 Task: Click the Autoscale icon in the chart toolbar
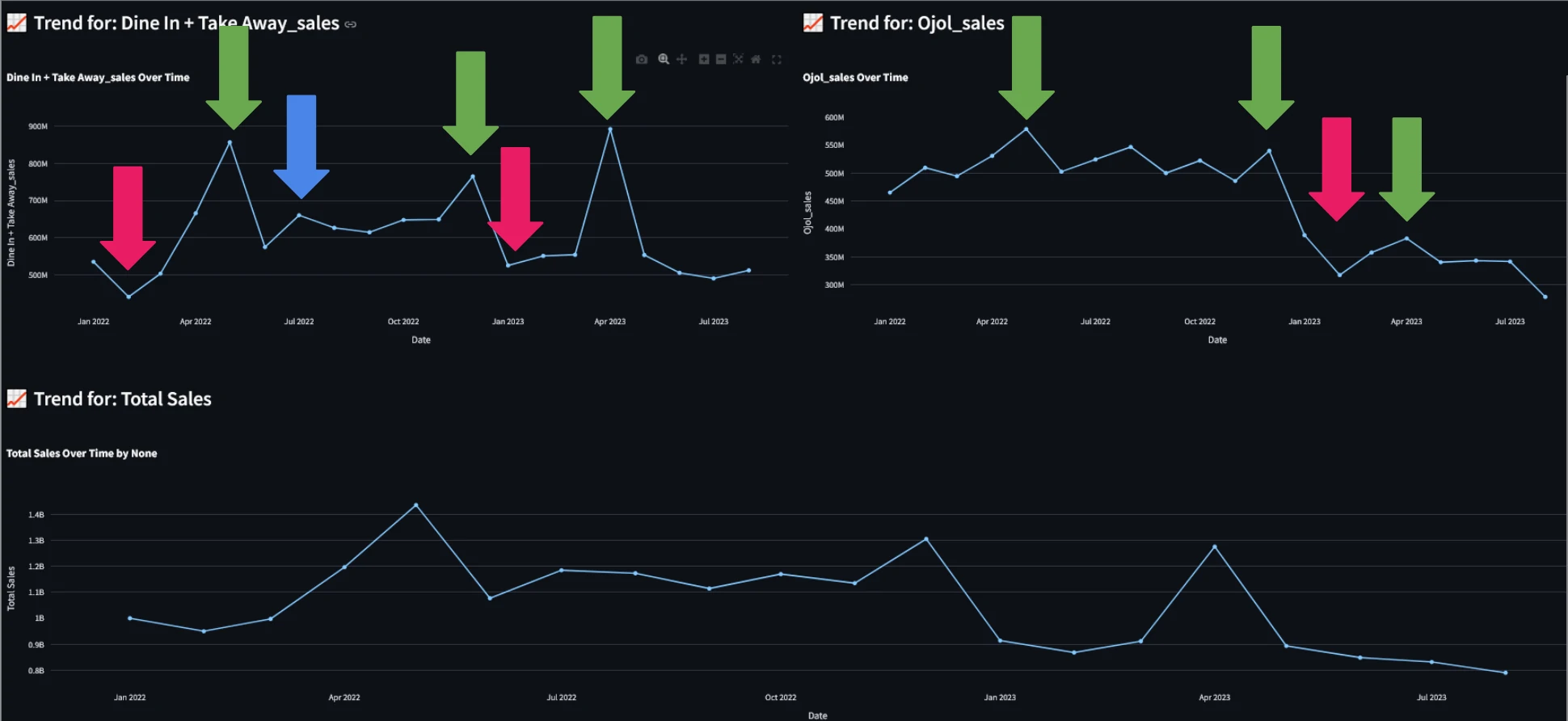point(738,59)
